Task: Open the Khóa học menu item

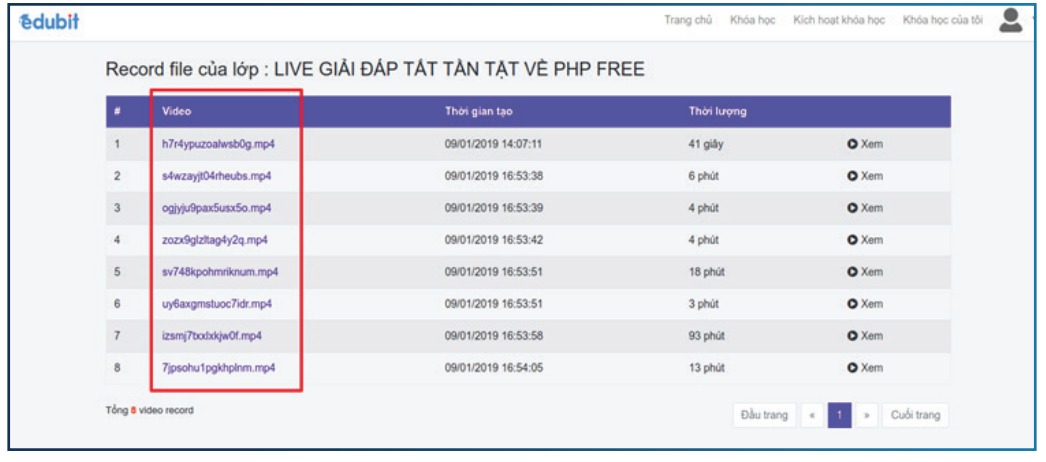Action: pyautogui.click(x=752, y=20)
